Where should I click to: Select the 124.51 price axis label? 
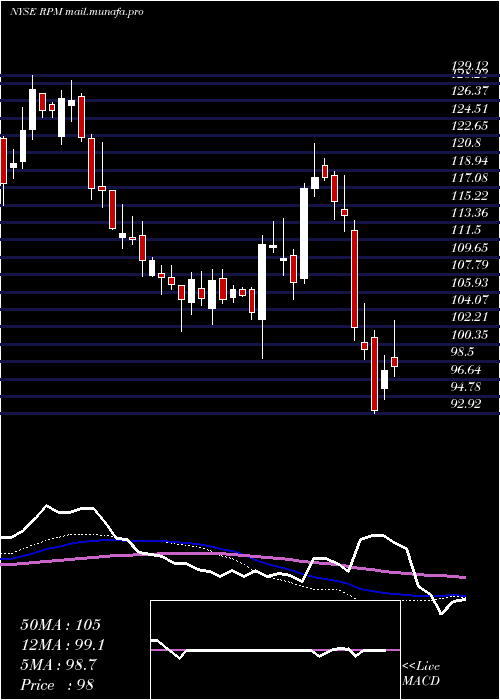tap(471, 108)
